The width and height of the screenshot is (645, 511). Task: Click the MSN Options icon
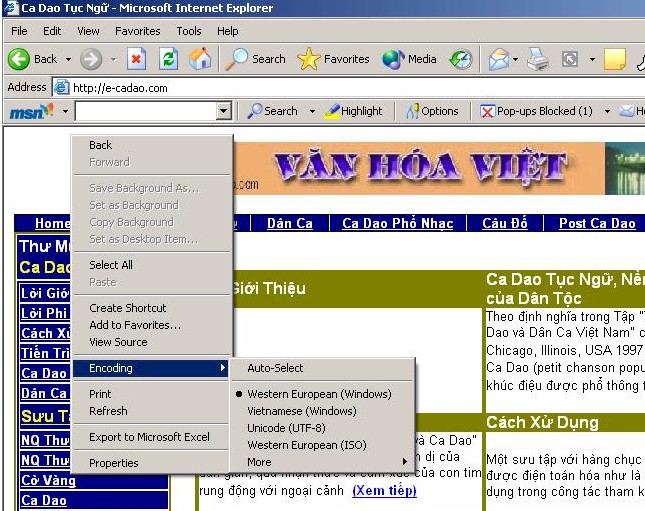point(413,111)
